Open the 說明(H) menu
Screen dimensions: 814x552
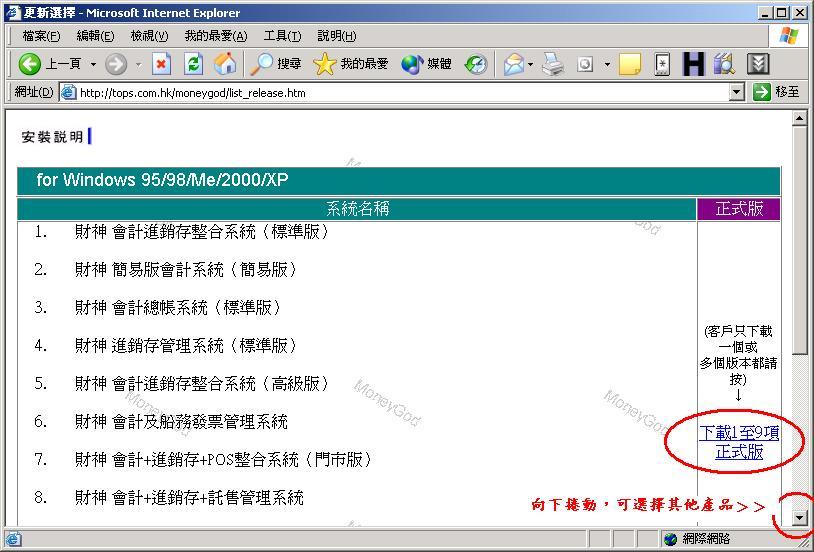(336, 36)
